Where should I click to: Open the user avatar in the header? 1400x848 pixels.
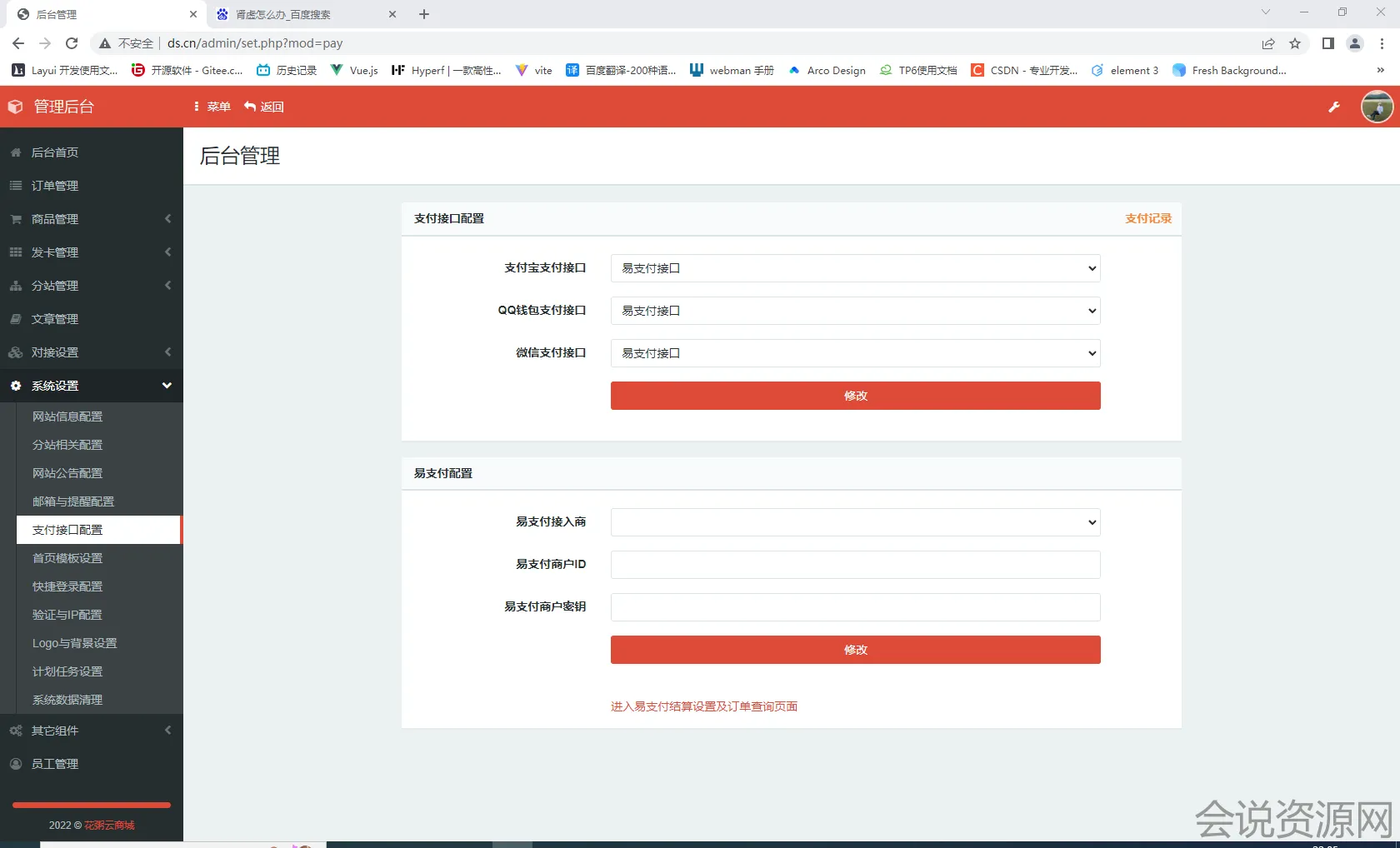(1377, 107)
